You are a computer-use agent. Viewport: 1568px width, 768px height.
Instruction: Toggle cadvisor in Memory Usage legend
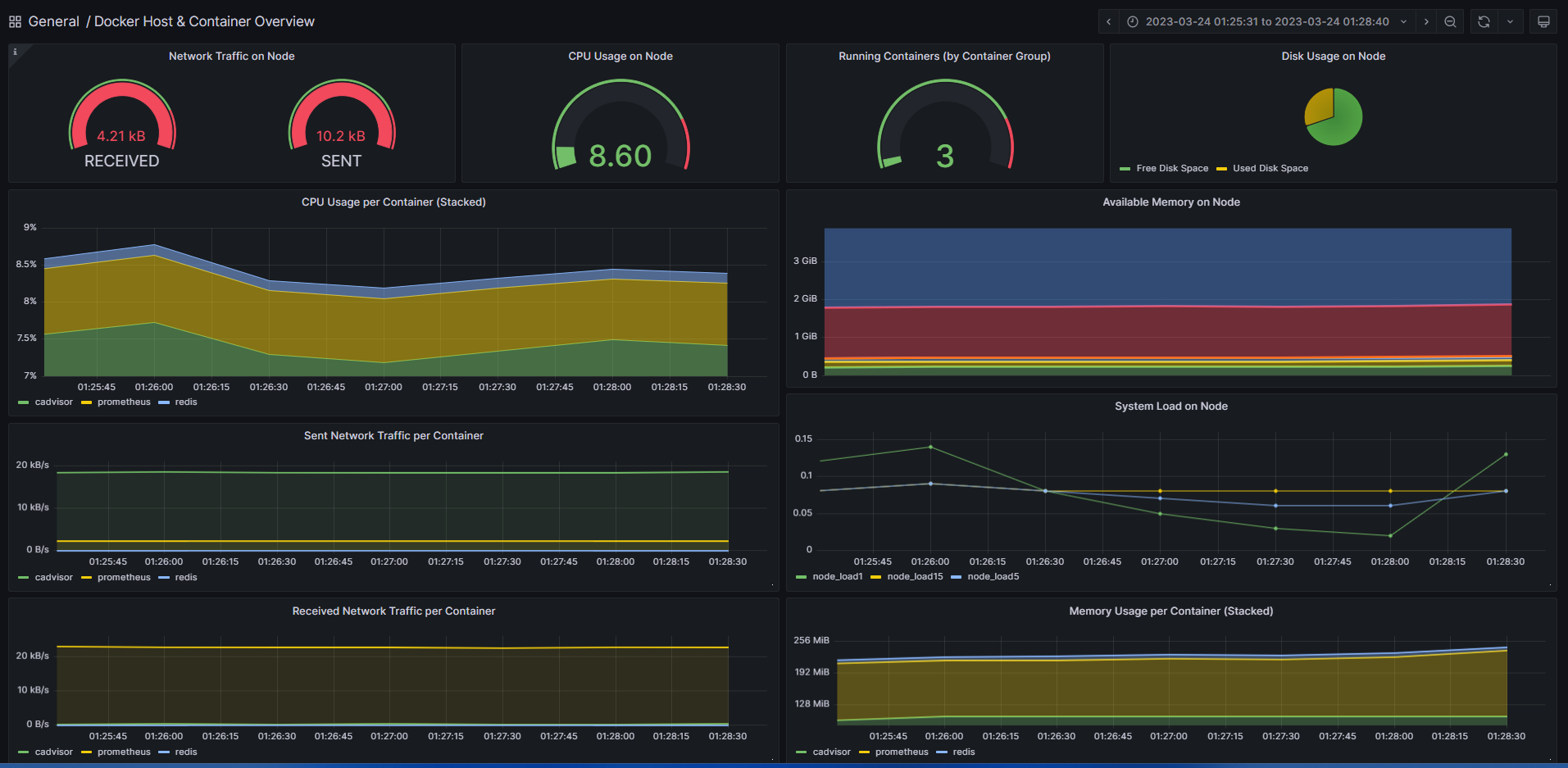(x=832, y=752)
